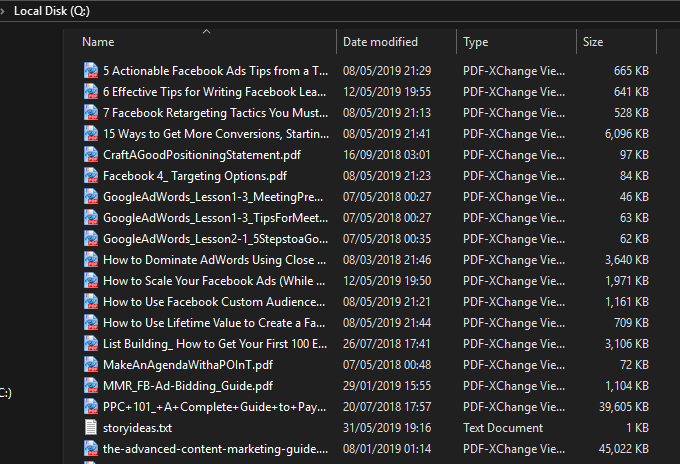Click Local Disk (Q:) in the address bar
This screenshot has height=464, width=680.
pos(53,10)
